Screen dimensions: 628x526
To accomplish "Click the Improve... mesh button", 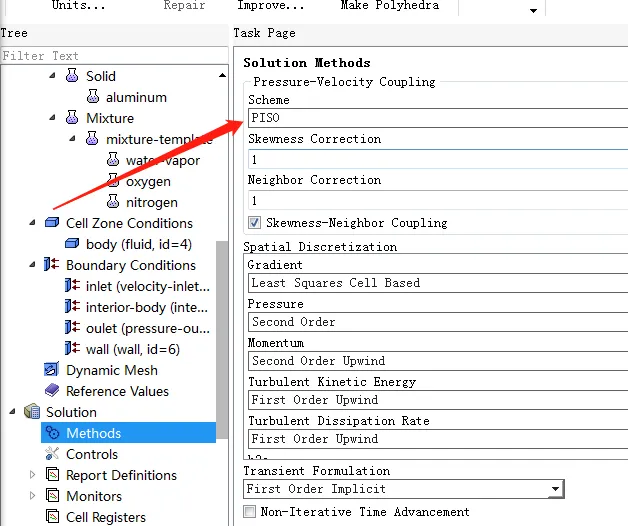I will pos(270,5).
